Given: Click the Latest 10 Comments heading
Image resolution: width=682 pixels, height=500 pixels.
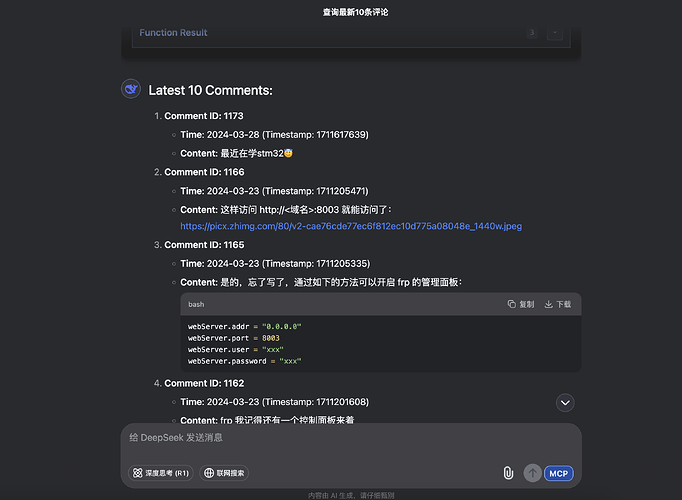Looking at the screenshot, I should coord(211,90).
